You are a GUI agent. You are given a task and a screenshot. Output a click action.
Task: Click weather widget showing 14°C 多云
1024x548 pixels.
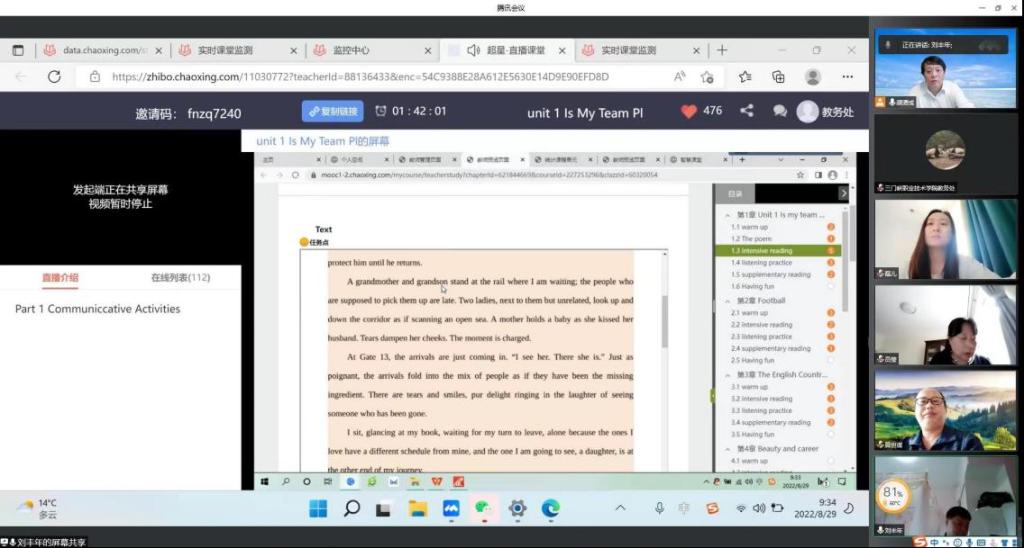point(38,509)
